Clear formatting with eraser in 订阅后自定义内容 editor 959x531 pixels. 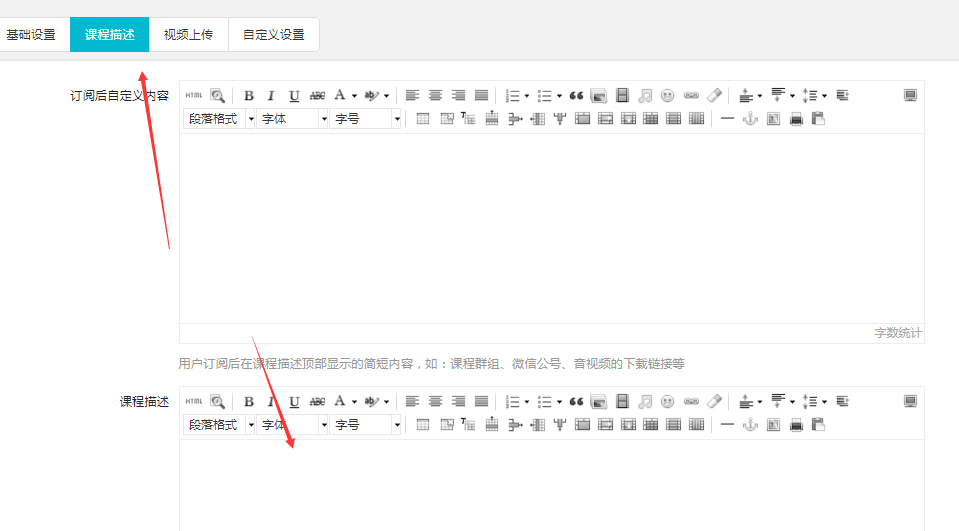click(x=714, y=95)
